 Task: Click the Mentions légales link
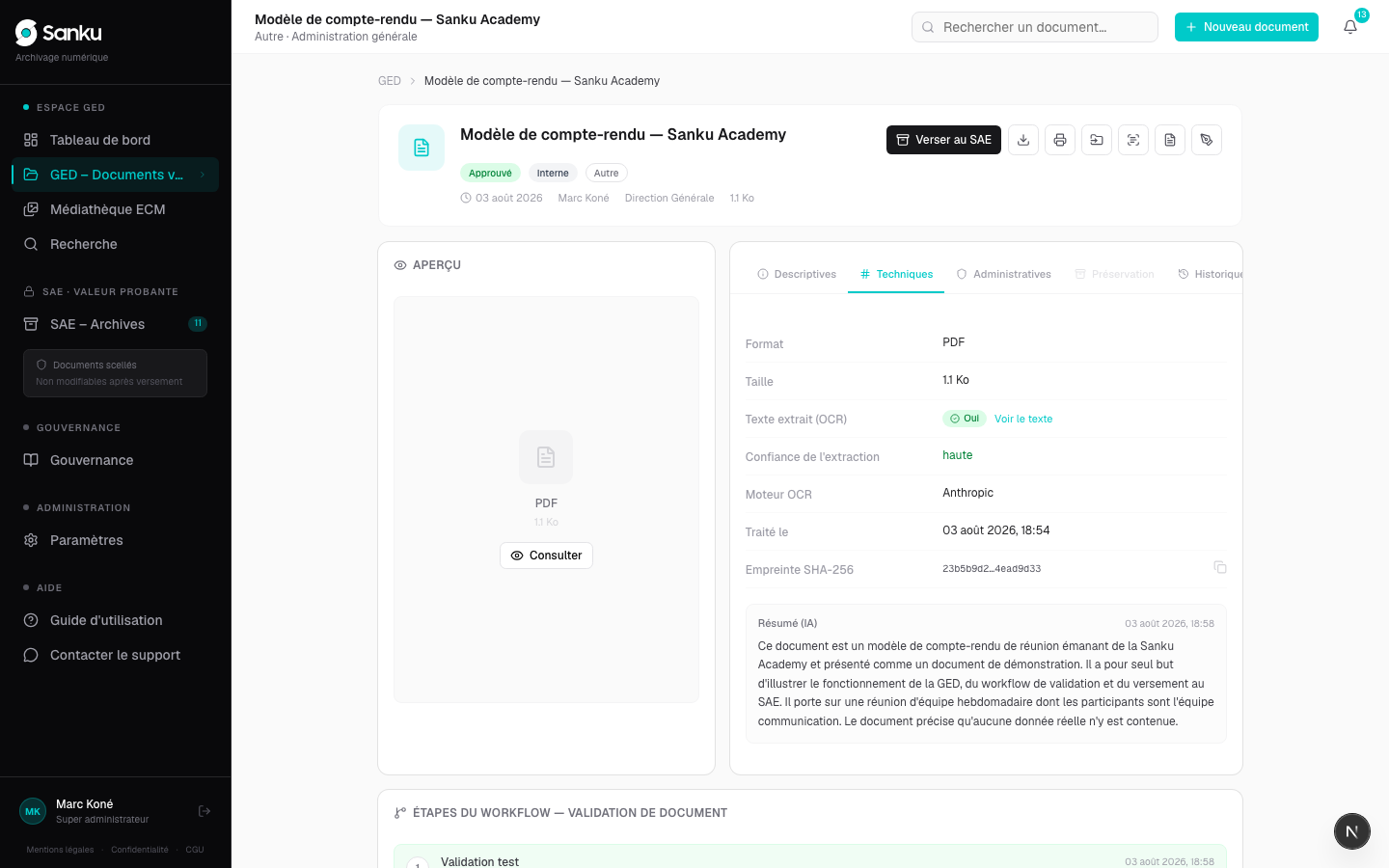point(60,850)
